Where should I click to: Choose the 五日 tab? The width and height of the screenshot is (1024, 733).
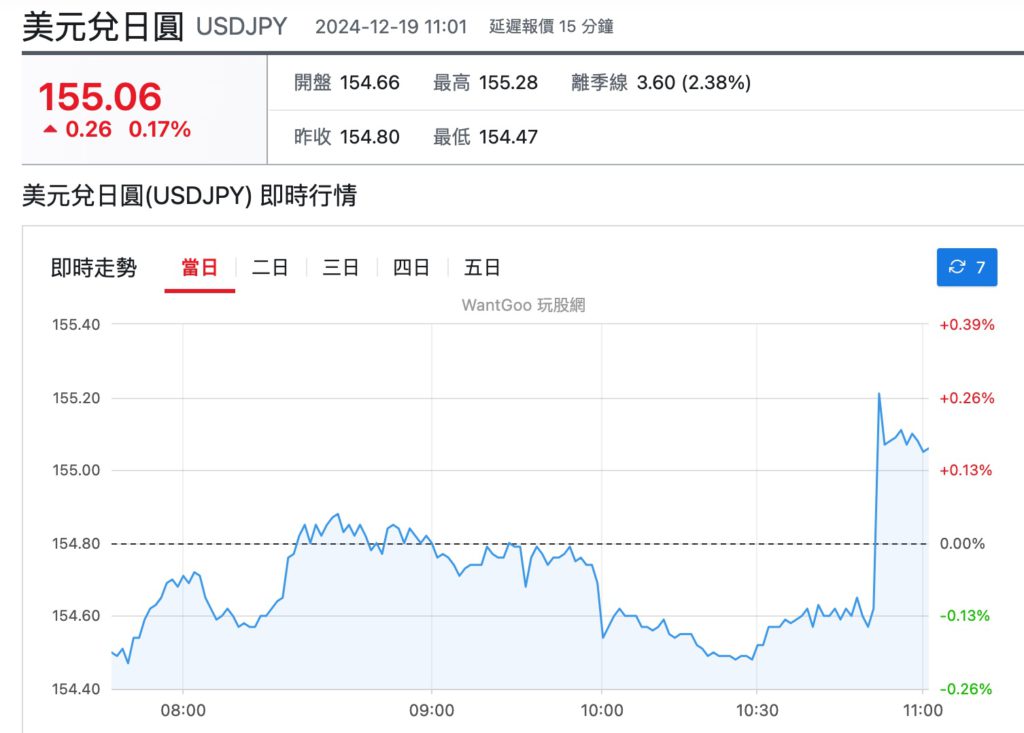pyautogui.click(x=482, y=268)
